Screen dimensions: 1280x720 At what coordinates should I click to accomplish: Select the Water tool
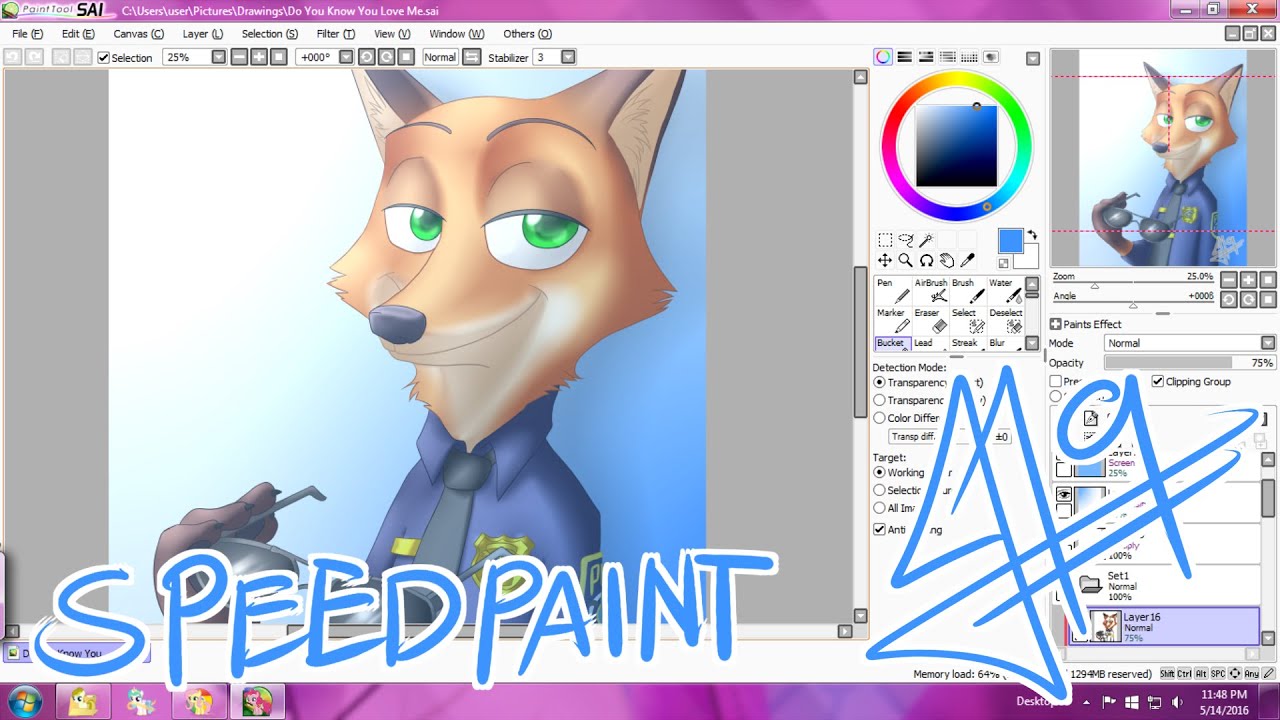point(1005,290)
